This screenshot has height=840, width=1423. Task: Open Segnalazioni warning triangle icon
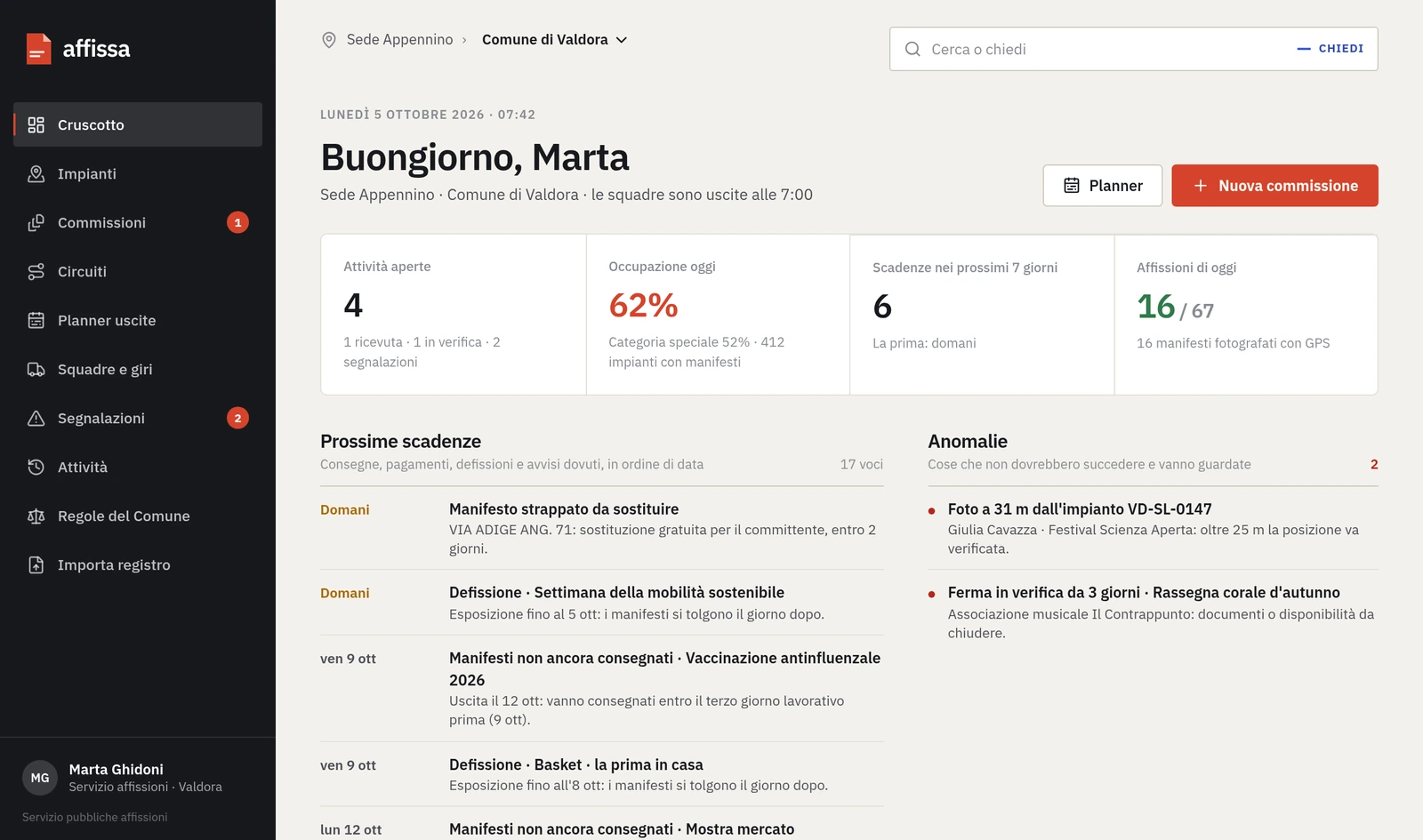(36, 418)
